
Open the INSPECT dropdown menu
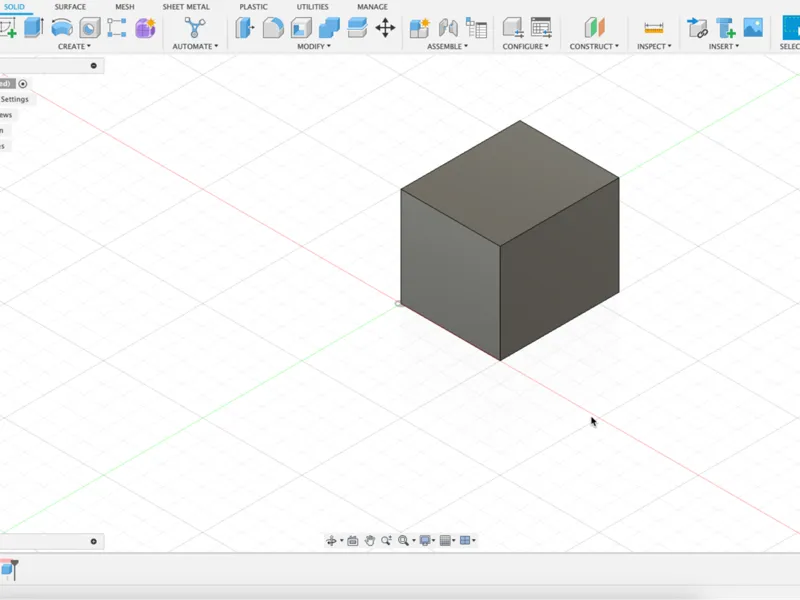(x=654, y=46)
